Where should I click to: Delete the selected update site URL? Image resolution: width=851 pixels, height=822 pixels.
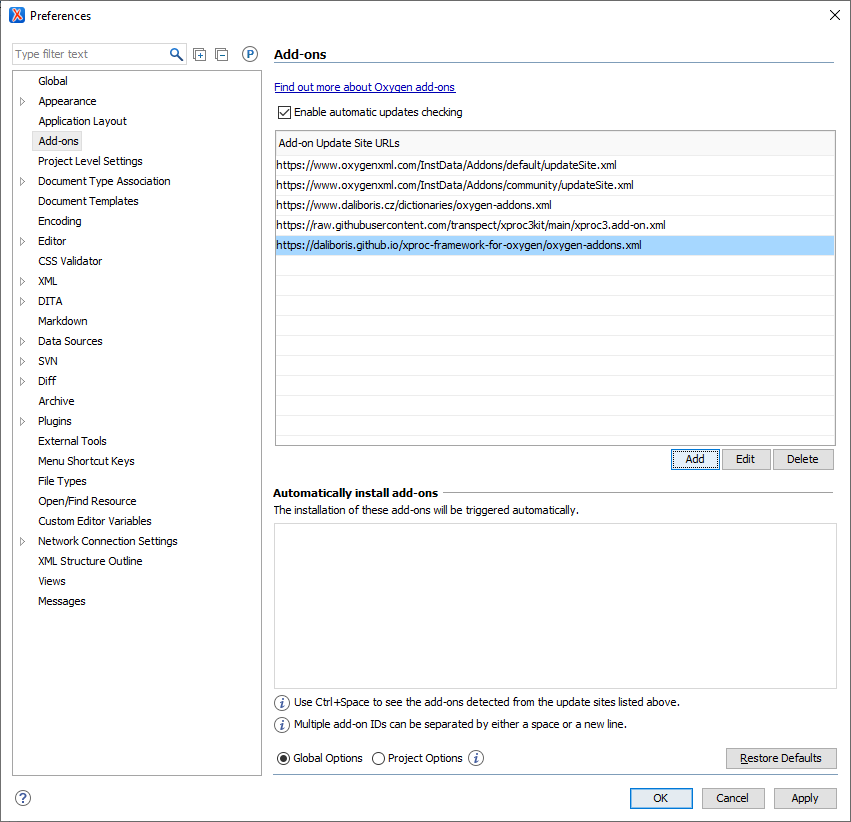pyautogui.click(x=803, y=459)
